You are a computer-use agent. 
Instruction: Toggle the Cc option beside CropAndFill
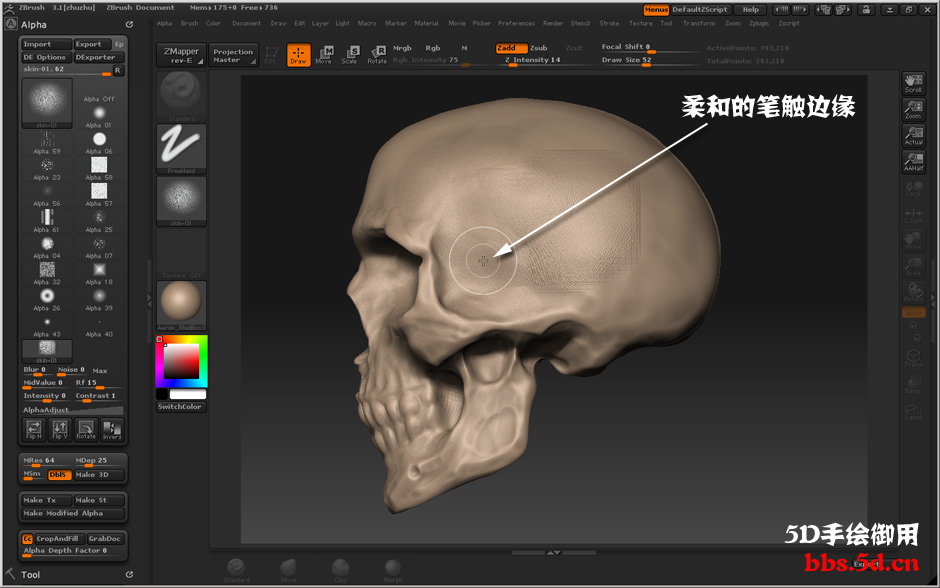(28, 539)
